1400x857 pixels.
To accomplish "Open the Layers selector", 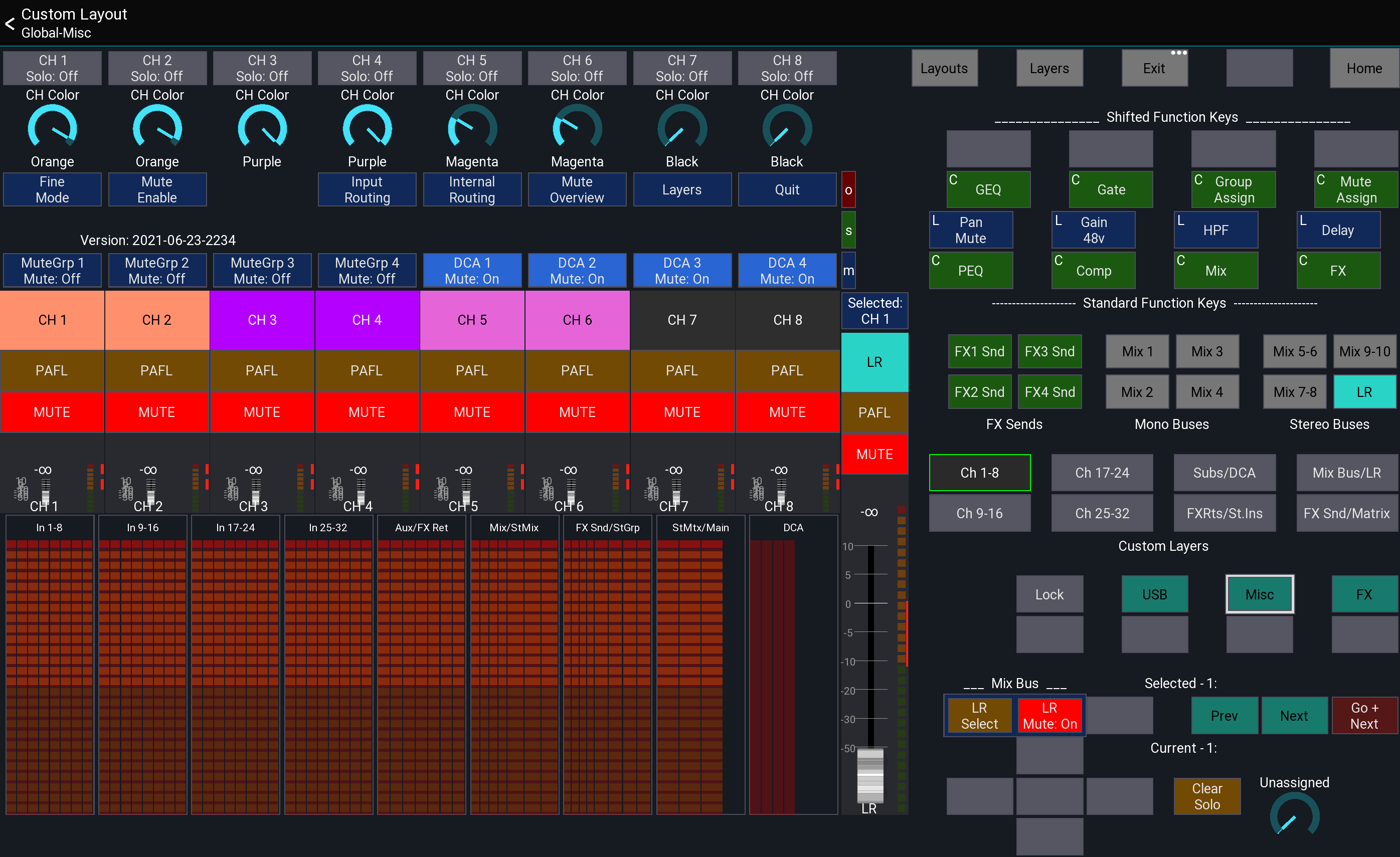I will point(1049,68).
